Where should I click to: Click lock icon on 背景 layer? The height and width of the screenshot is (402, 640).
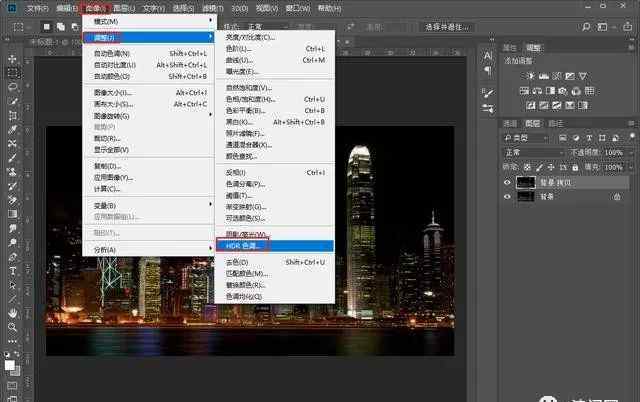click(x=615, y=197)
